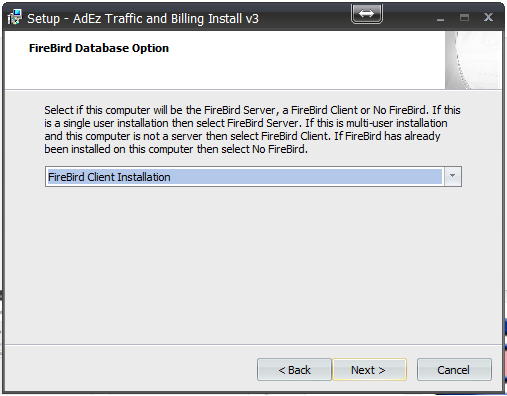Expand the FireBird installation type dropdown arrow
This screenshot has height=396, width=507.
pyautogui.click(x=453, y=176)
